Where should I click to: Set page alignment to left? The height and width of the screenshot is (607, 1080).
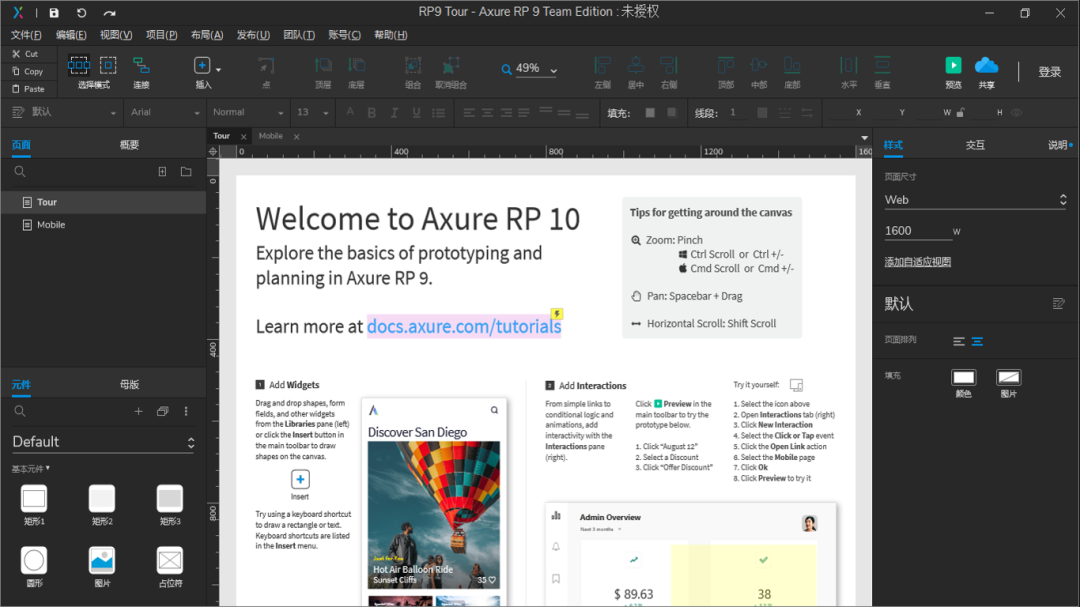(x=959, y=341)
